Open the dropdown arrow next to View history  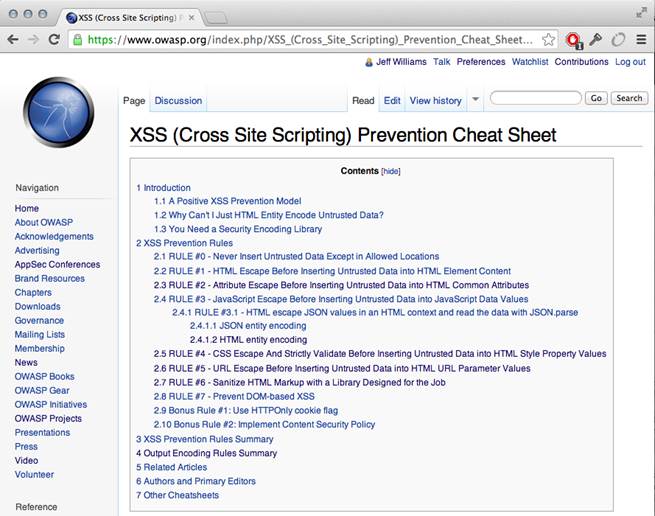tap(475, 100)
